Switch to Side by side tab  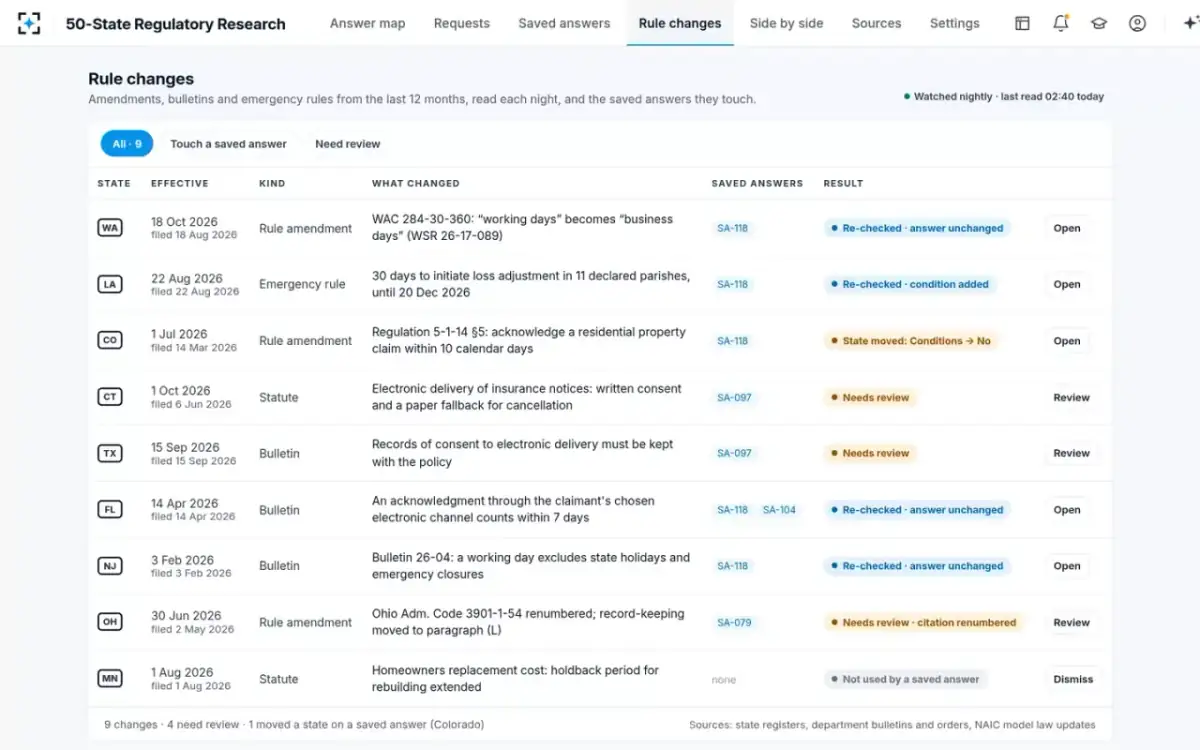pos(787,23)
